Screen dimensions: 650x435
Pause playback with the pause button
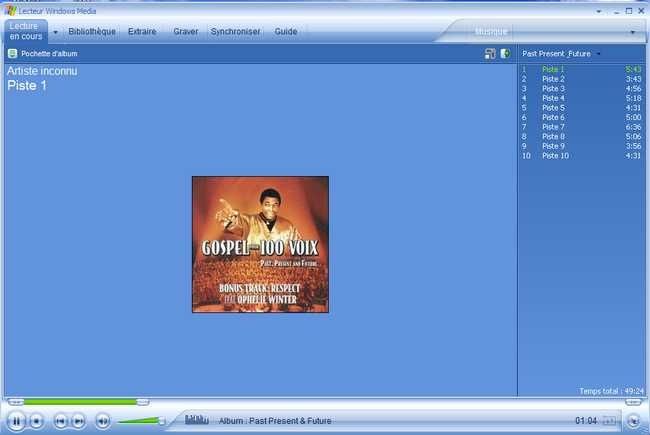tap(17, 421)
